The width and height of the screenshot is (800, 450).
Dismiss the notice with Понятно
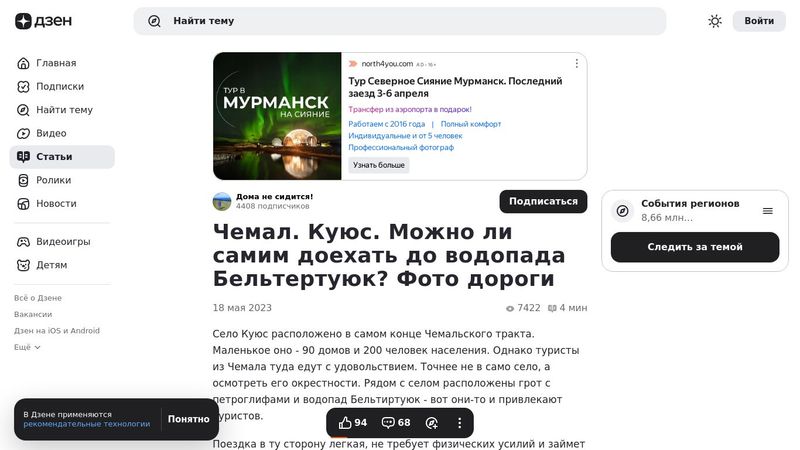coord(188,419)
